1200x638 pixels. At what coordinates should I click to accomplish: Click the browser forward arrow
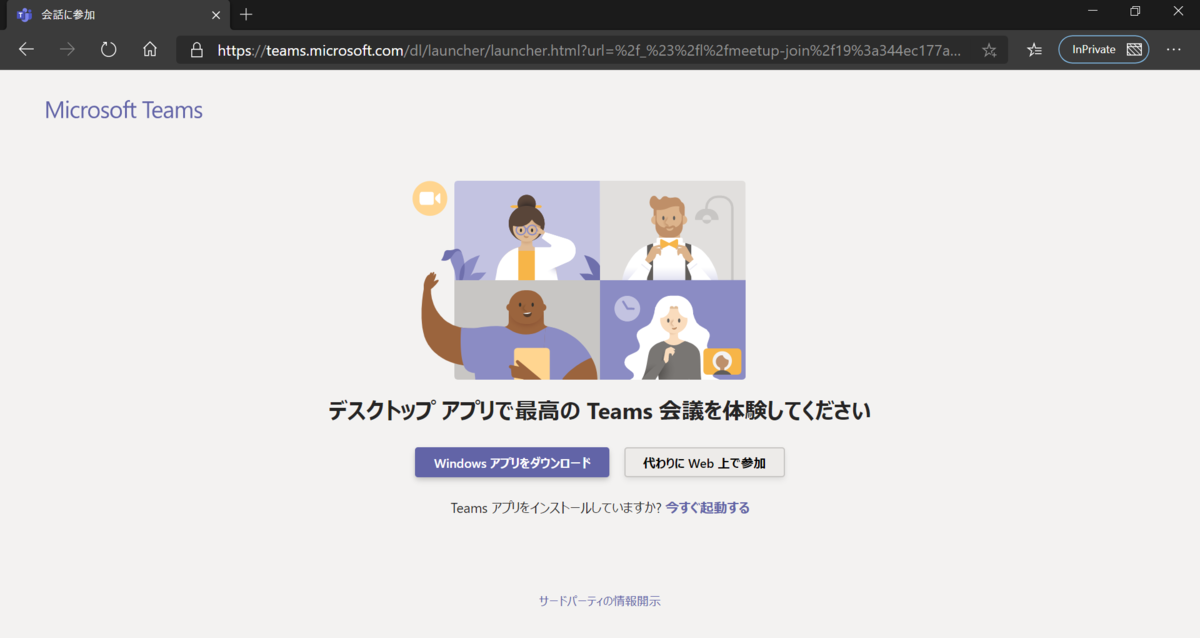tap(67, 49)
